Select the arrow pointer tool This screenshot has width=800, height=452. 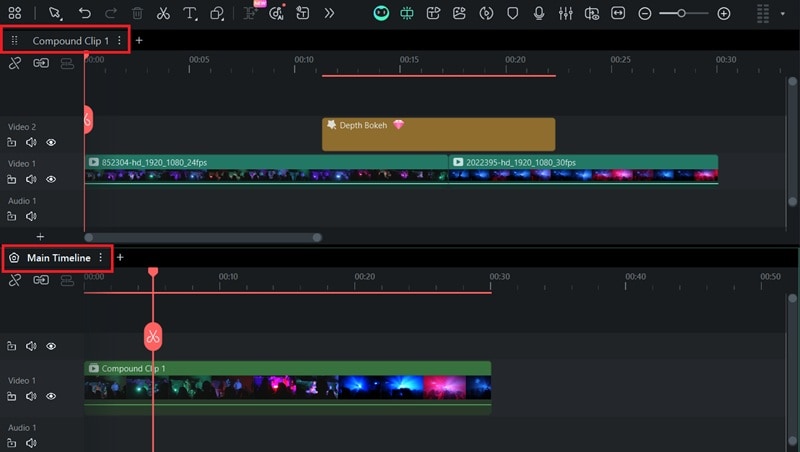pyautogui.click(x=55, y=13)
